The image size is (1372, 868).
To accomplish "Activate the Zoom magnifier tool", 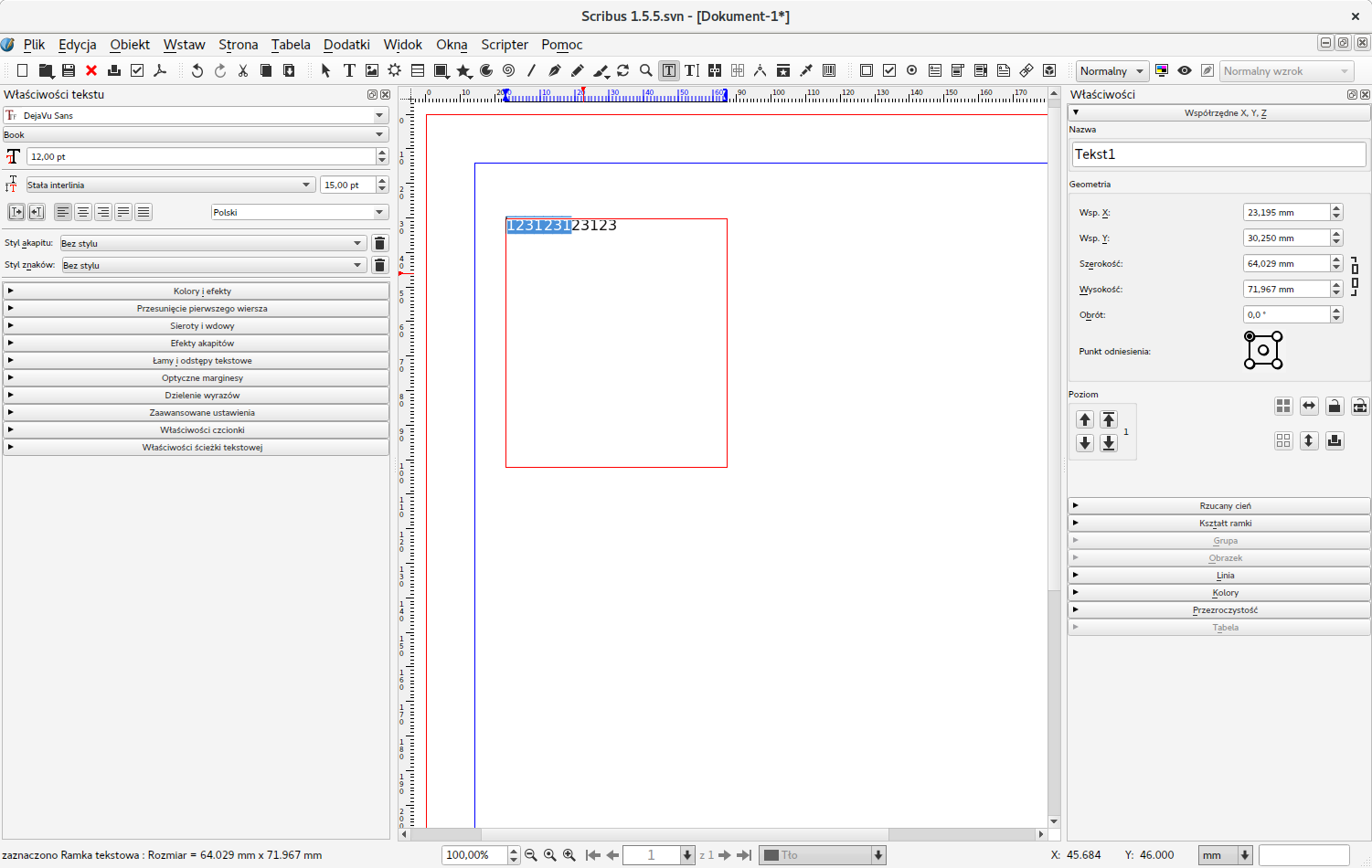I will pos(646,70).
